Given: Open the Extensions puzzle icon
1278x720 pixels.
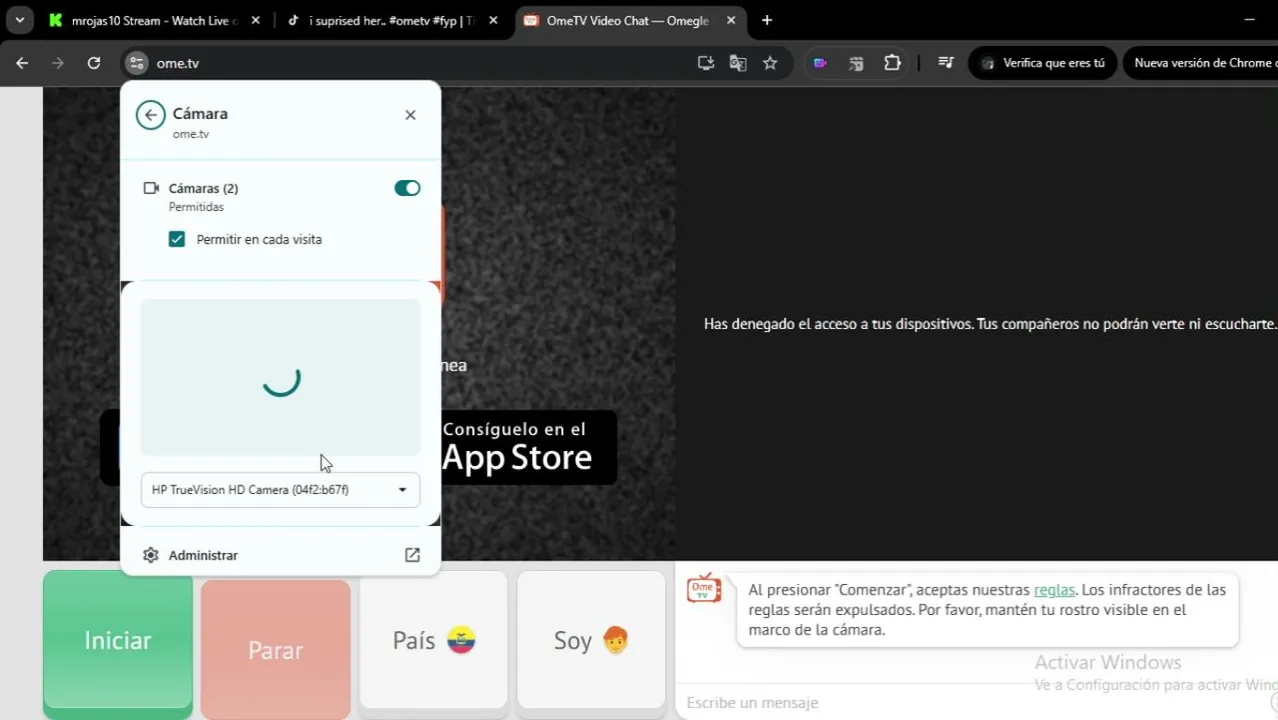Looking at the screenshot, I should 892,63.
